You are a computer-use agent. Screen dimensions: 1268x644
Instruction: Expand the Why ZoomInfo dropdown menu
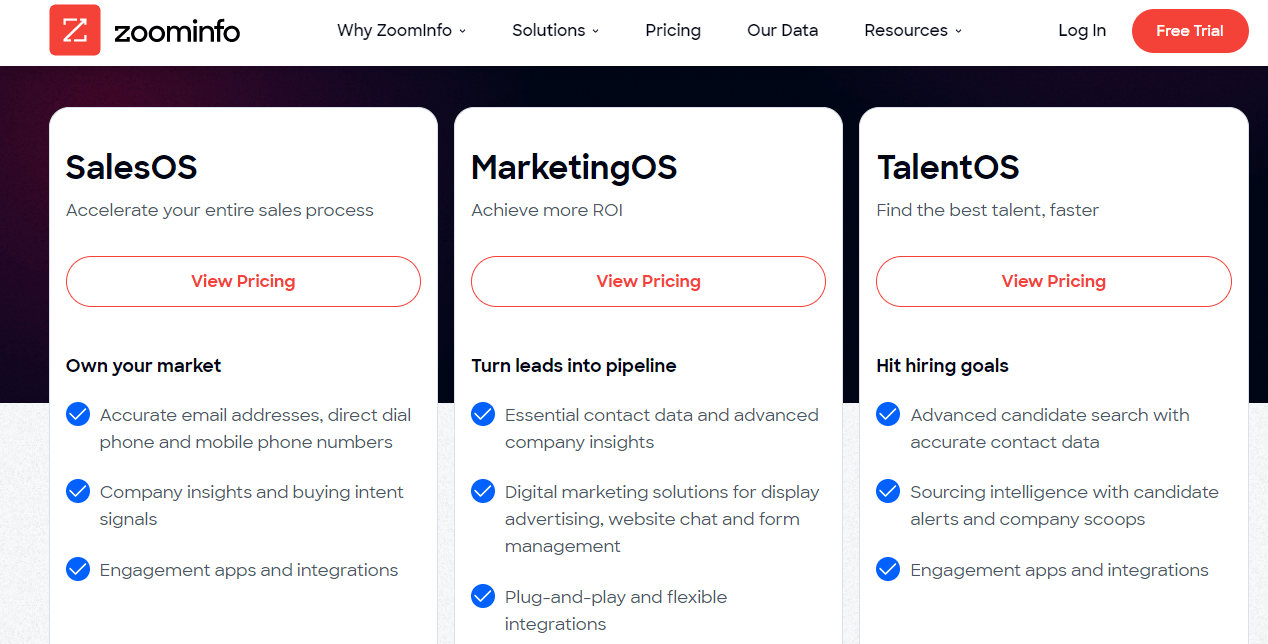402,30
